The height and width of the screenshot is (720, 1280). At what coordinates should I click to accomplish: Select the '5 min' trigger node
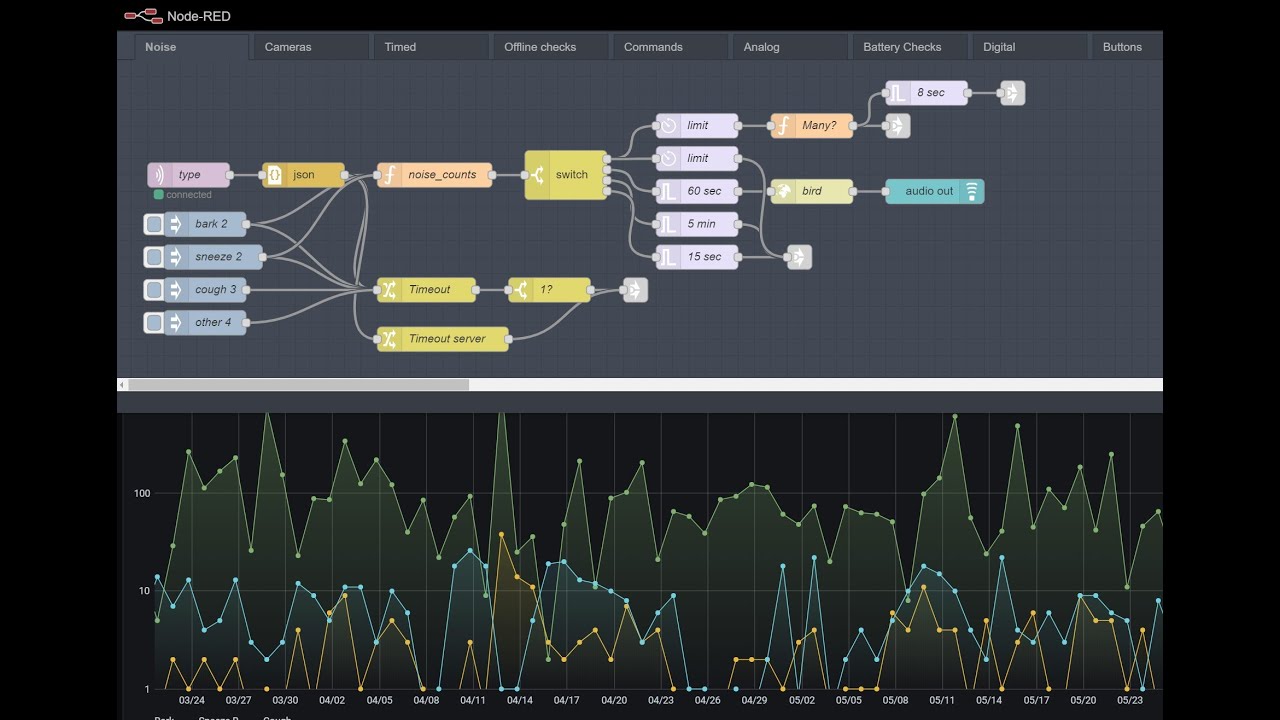[x=697, y=224]
